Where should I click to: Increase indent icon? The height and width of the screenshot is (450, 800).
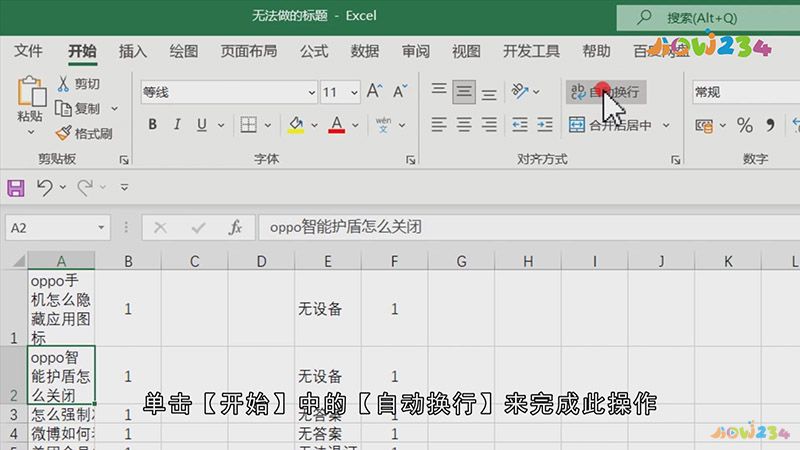[x=544, y=124]
